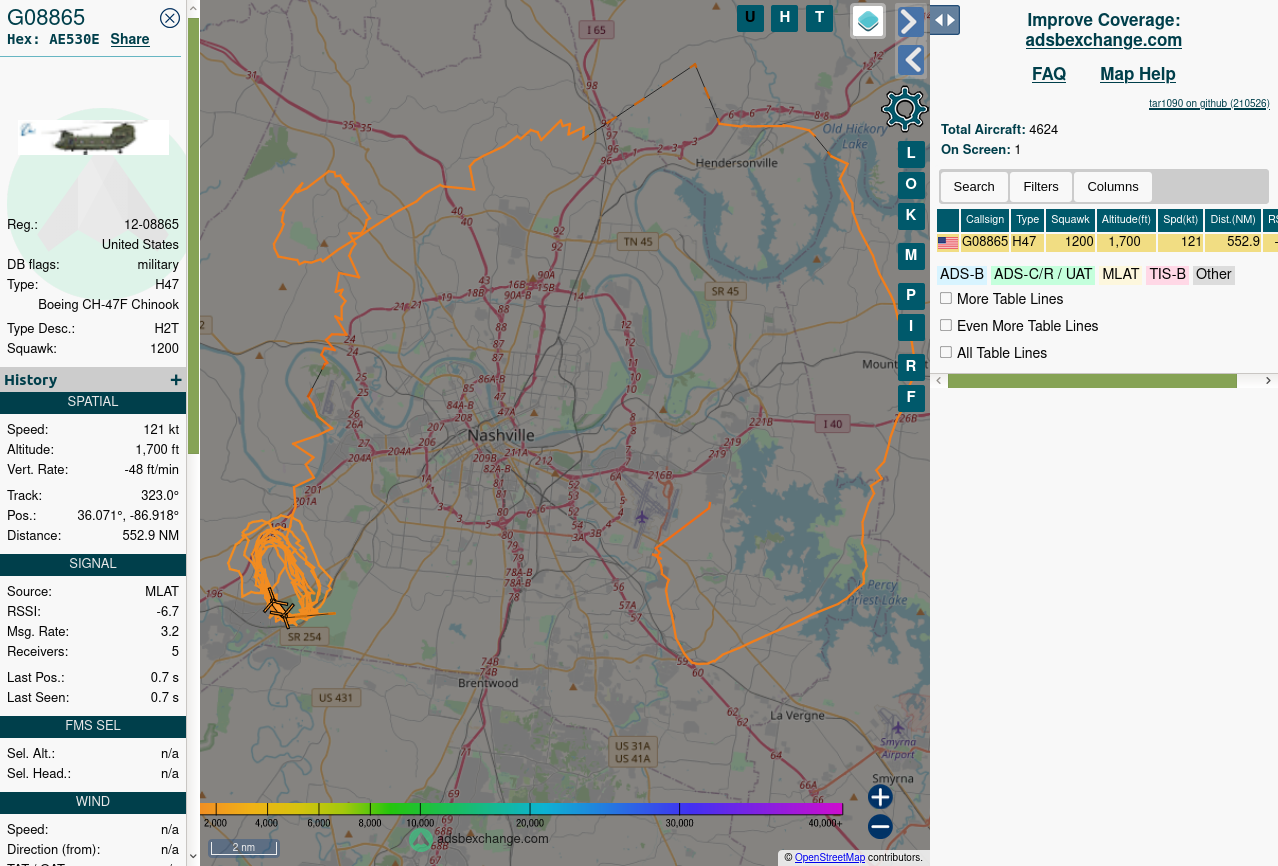
Task: Click the ADS-B source legend
Action: click(962, 274)
